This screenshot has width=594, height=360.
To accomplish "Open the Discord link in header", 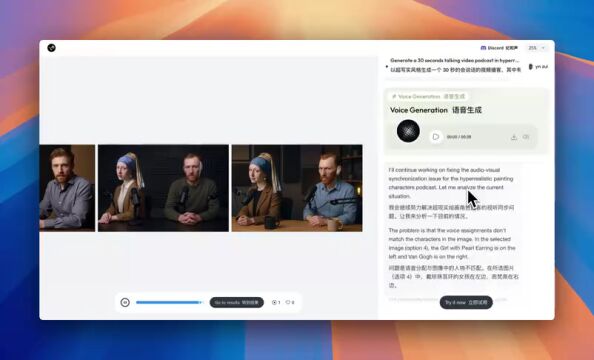I will (499, 48).
